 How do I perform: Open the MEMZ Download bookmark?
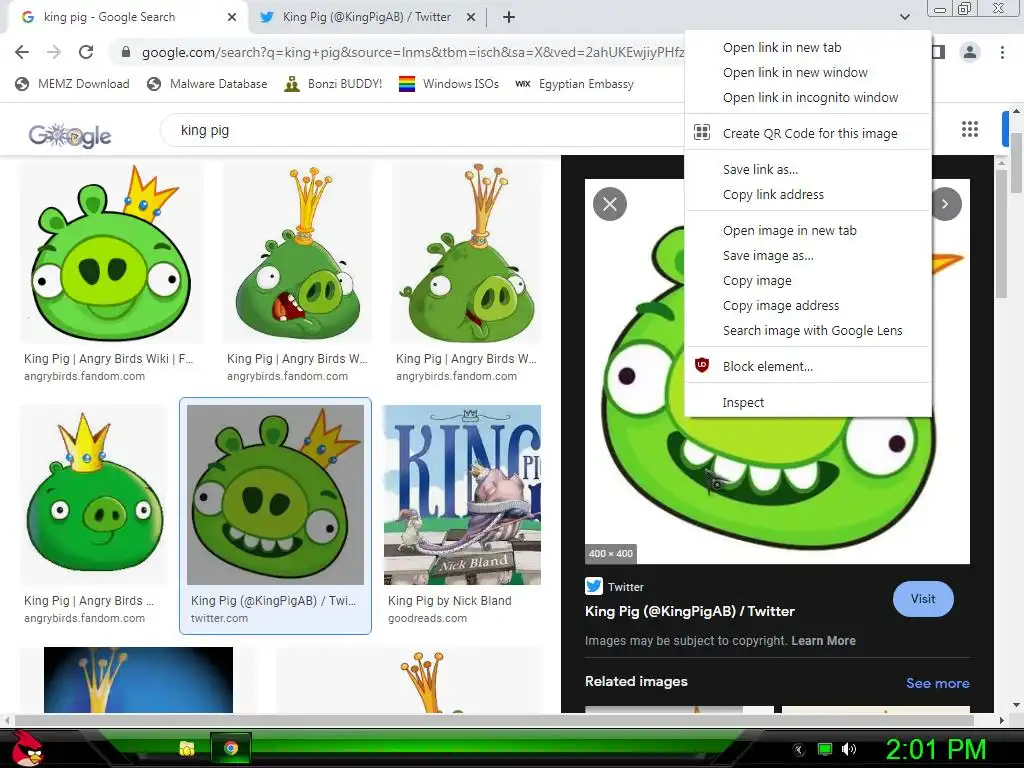point(72,84)
